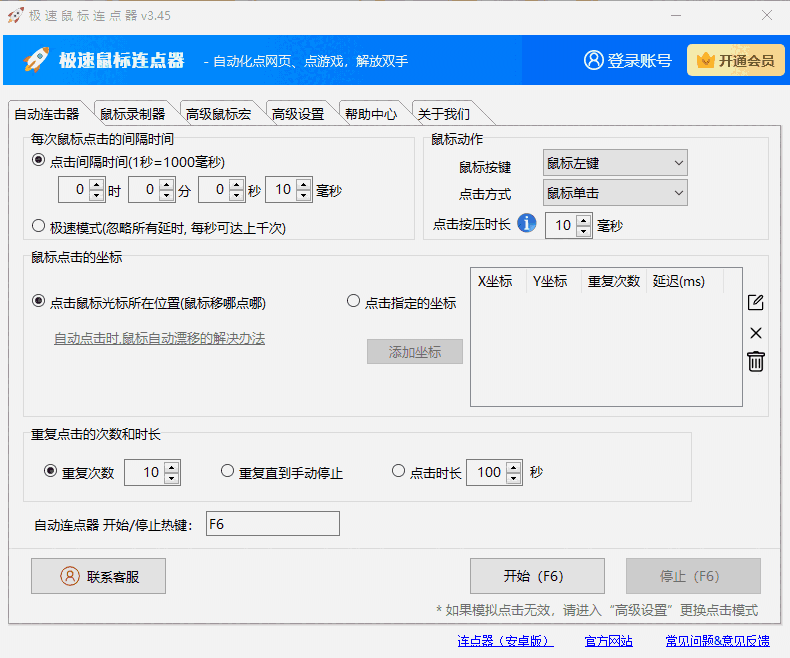Select the 极速模式 radio option

39,226
